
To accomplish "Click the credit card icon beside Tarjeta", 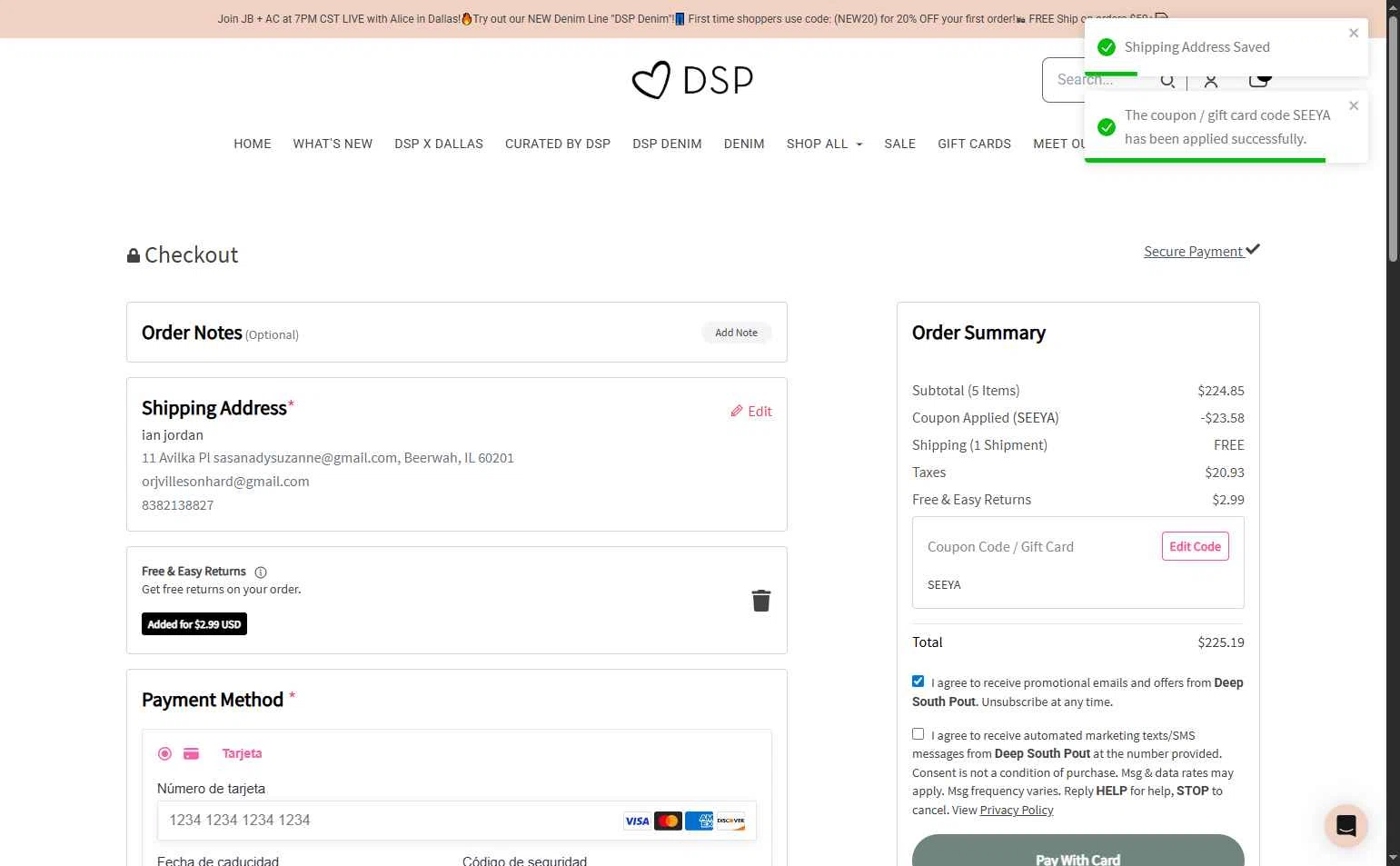I will pos(191,753).
